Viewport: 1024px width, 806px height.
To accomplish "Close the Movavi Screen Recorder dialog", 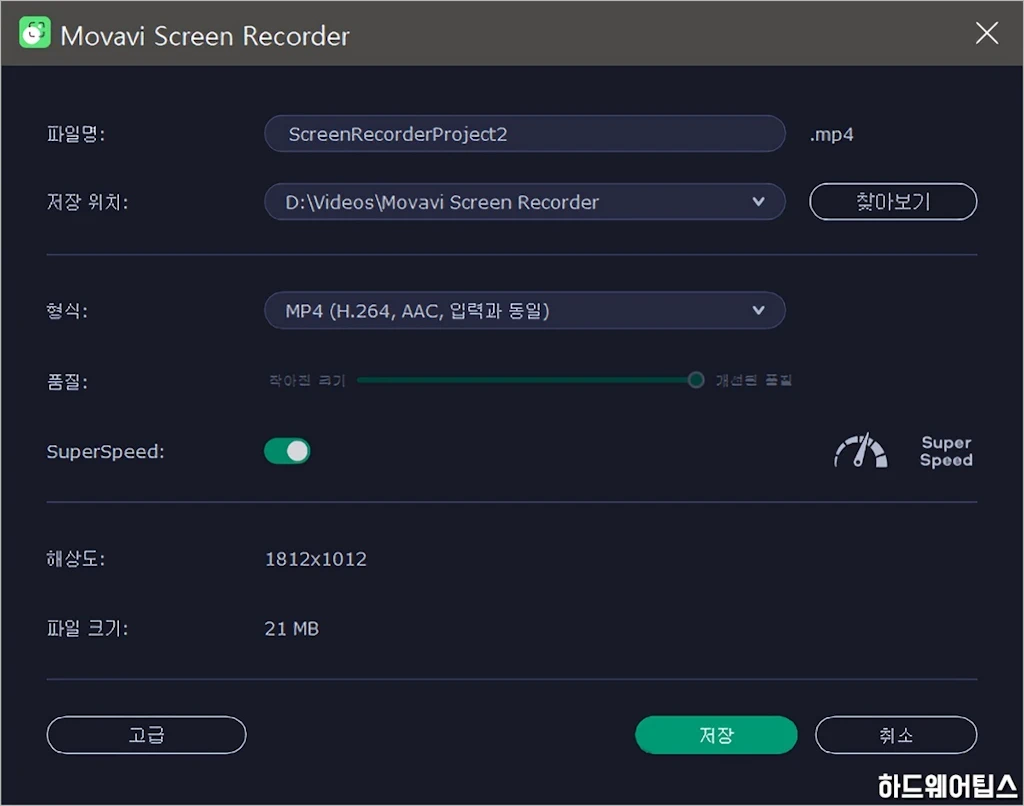I will click(x=986, y=33).
